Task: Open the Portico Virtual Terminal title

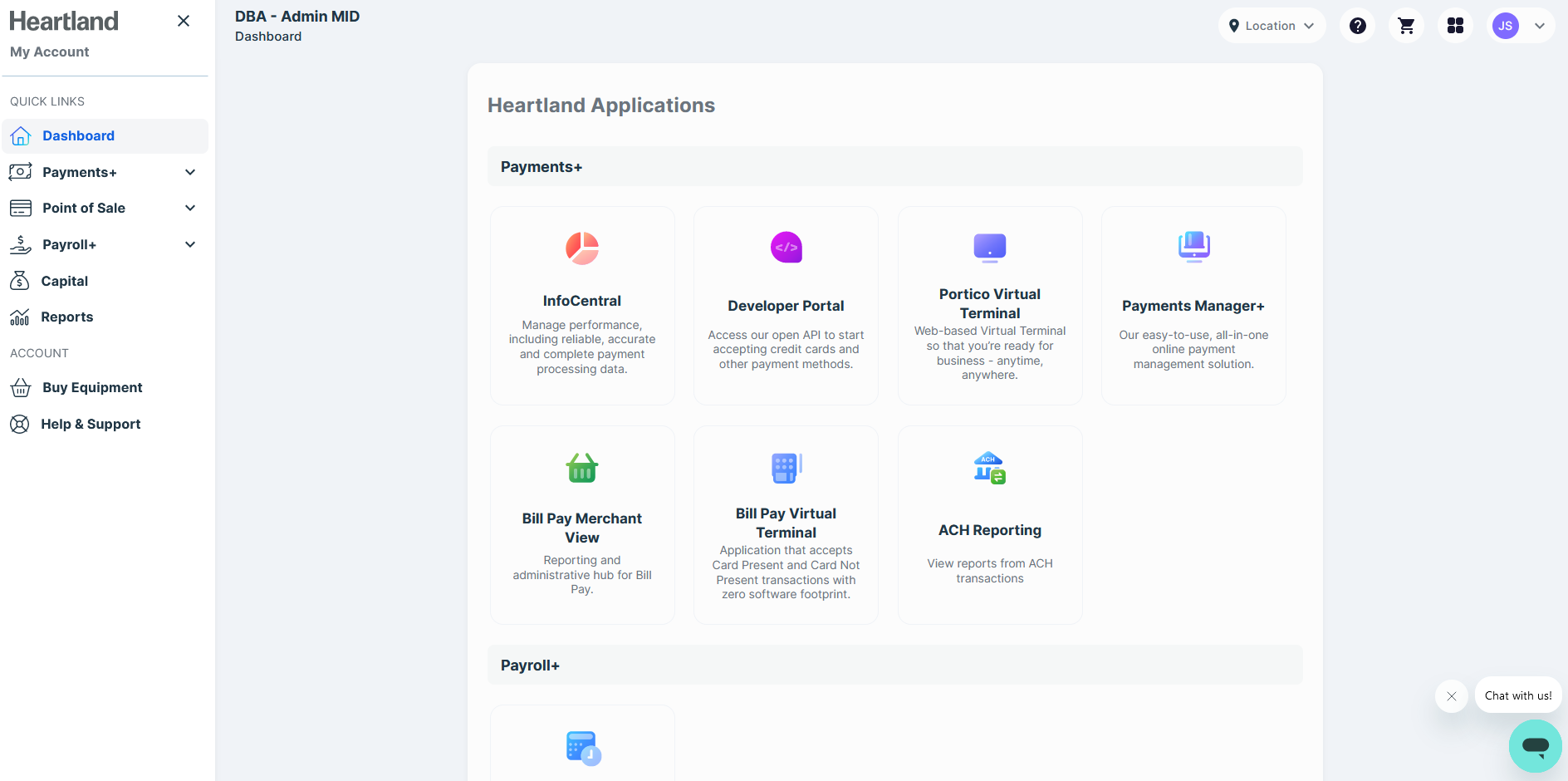Action: pos(990,303)
